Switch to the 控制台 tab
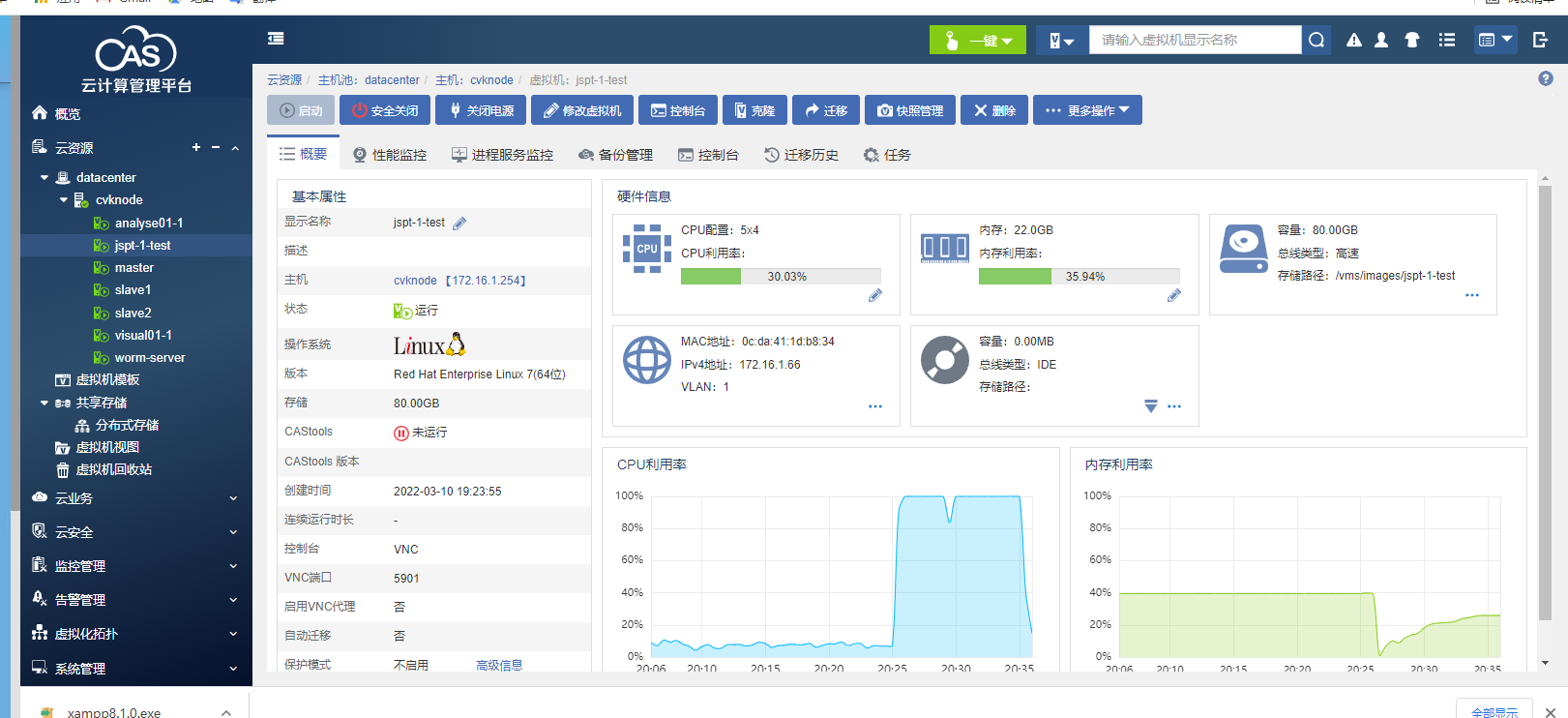 709,155
